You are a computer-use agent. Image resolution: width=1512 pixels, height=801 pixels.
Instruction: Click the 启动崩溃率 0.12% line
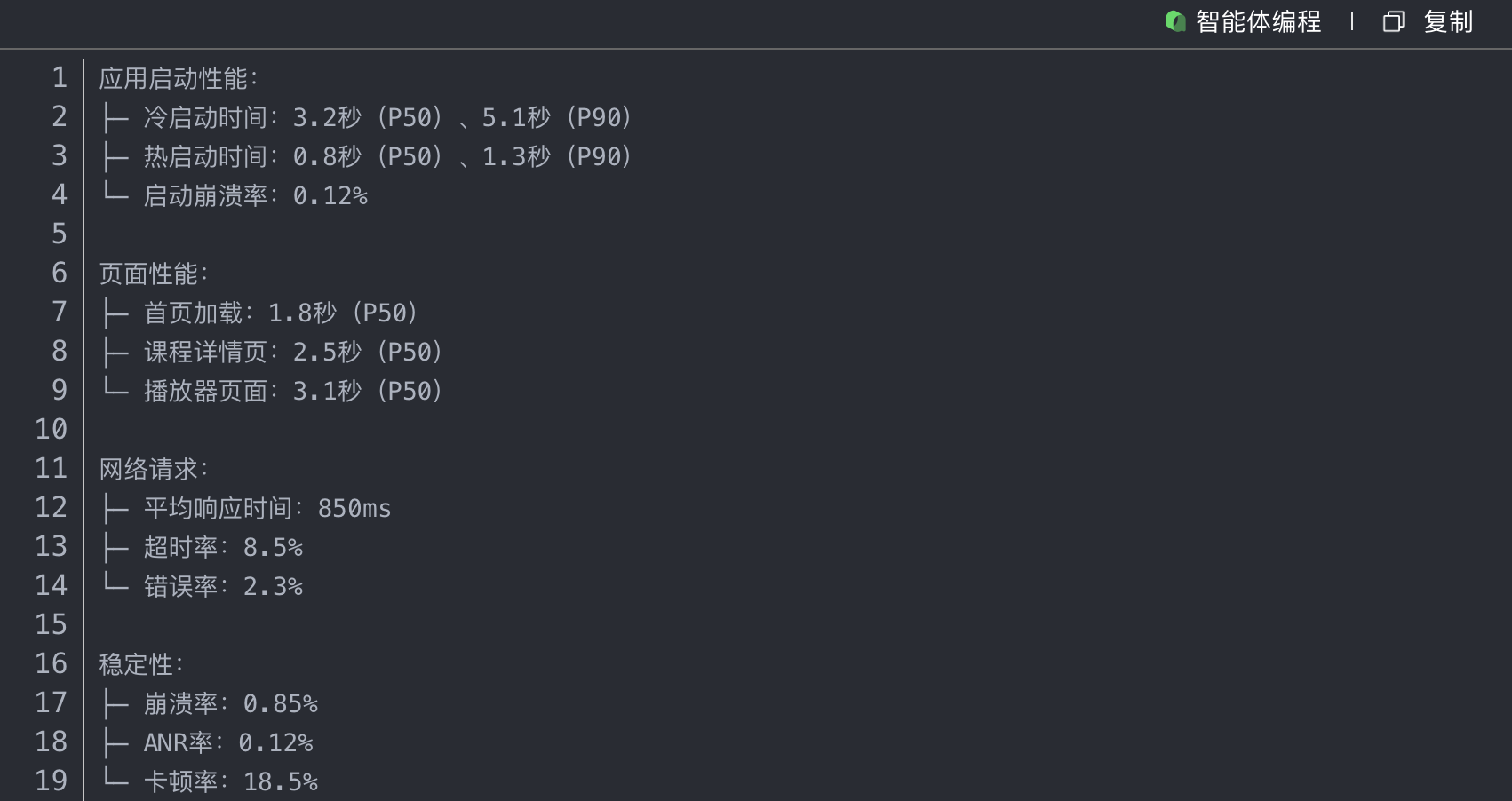coord(255,195)
